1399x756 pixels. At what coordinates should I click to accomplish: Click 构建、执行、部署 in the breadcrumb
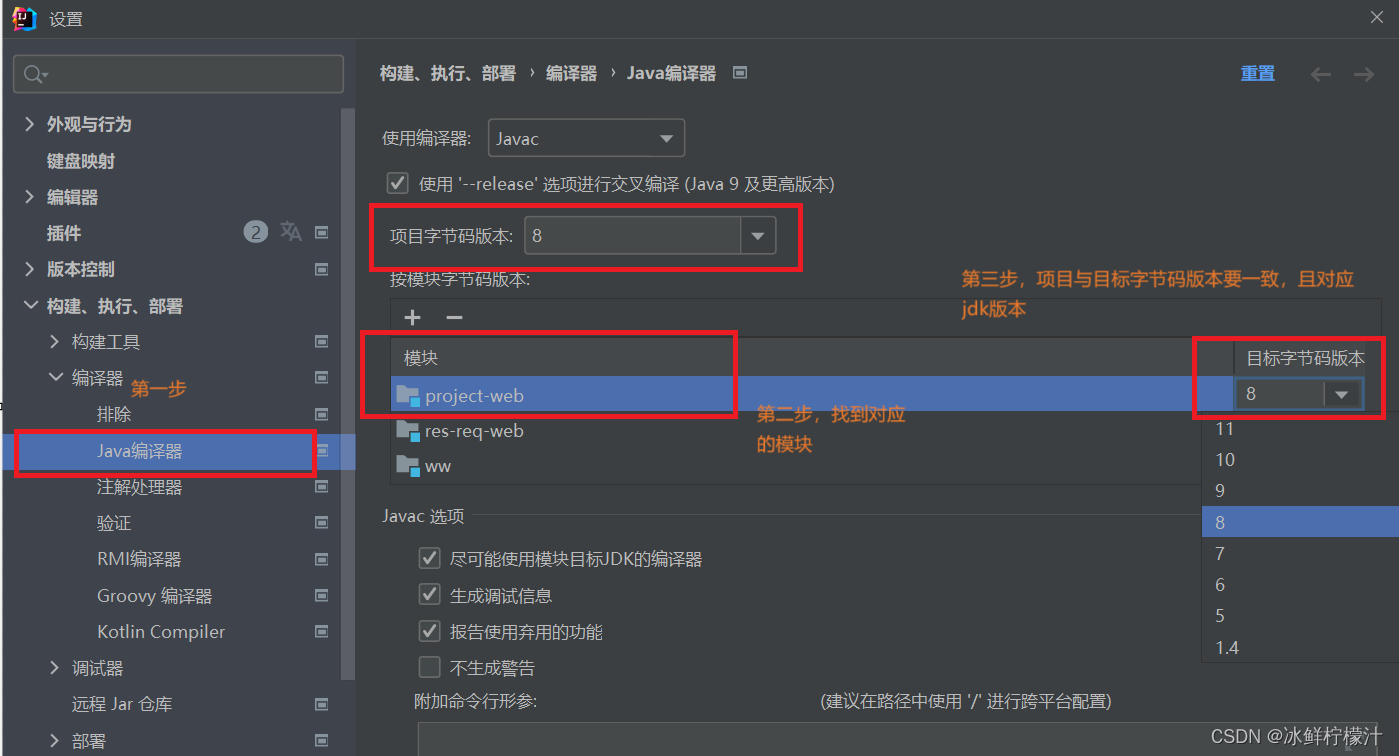[x=448, y=73]
